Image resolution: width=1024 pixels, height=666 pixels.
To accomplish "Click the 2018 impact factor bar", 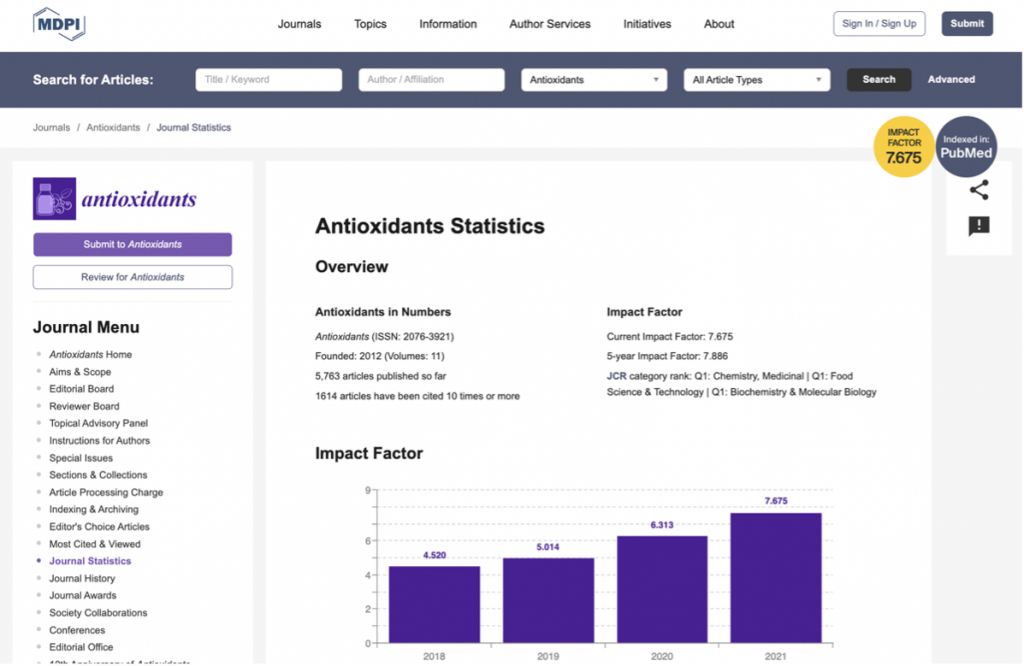I will (434, 605).
